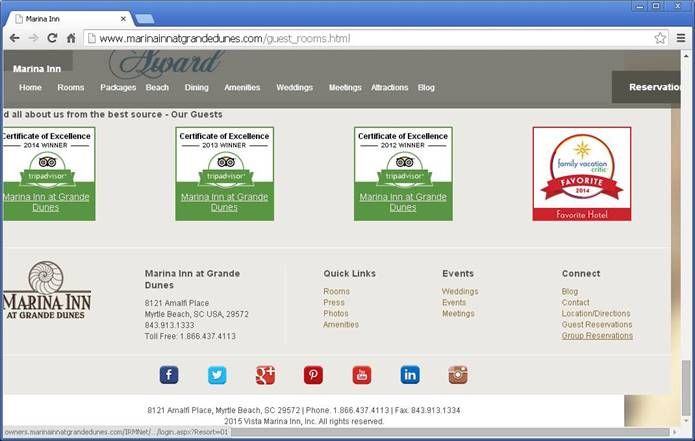This screenshot has width=695, height=441.
Task: Click the Family Vacation Critic Favorite badge
Action: coord(581,173)
